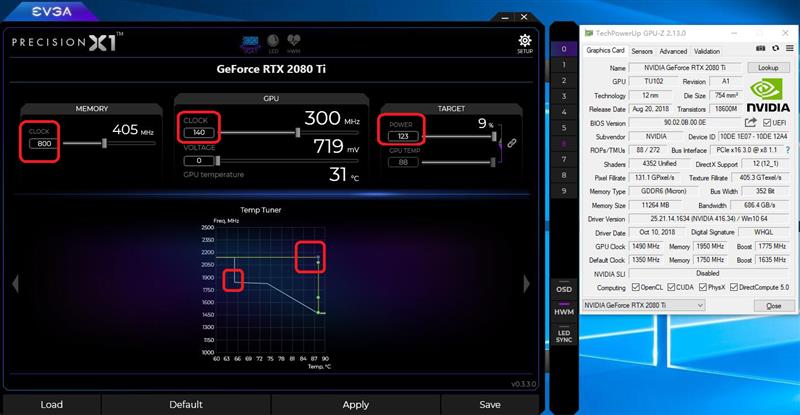Toggle the PhysX checkbox

703,287
